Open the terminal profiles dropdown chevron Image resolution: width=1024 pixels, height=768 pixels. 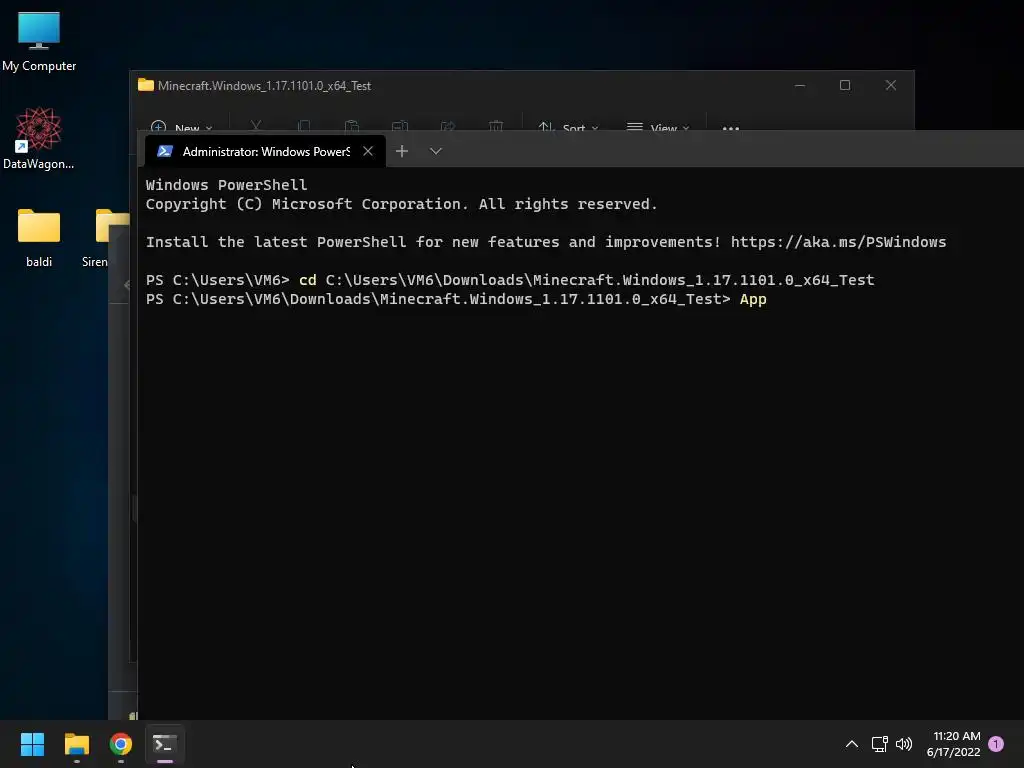click(x=436, y=152)
